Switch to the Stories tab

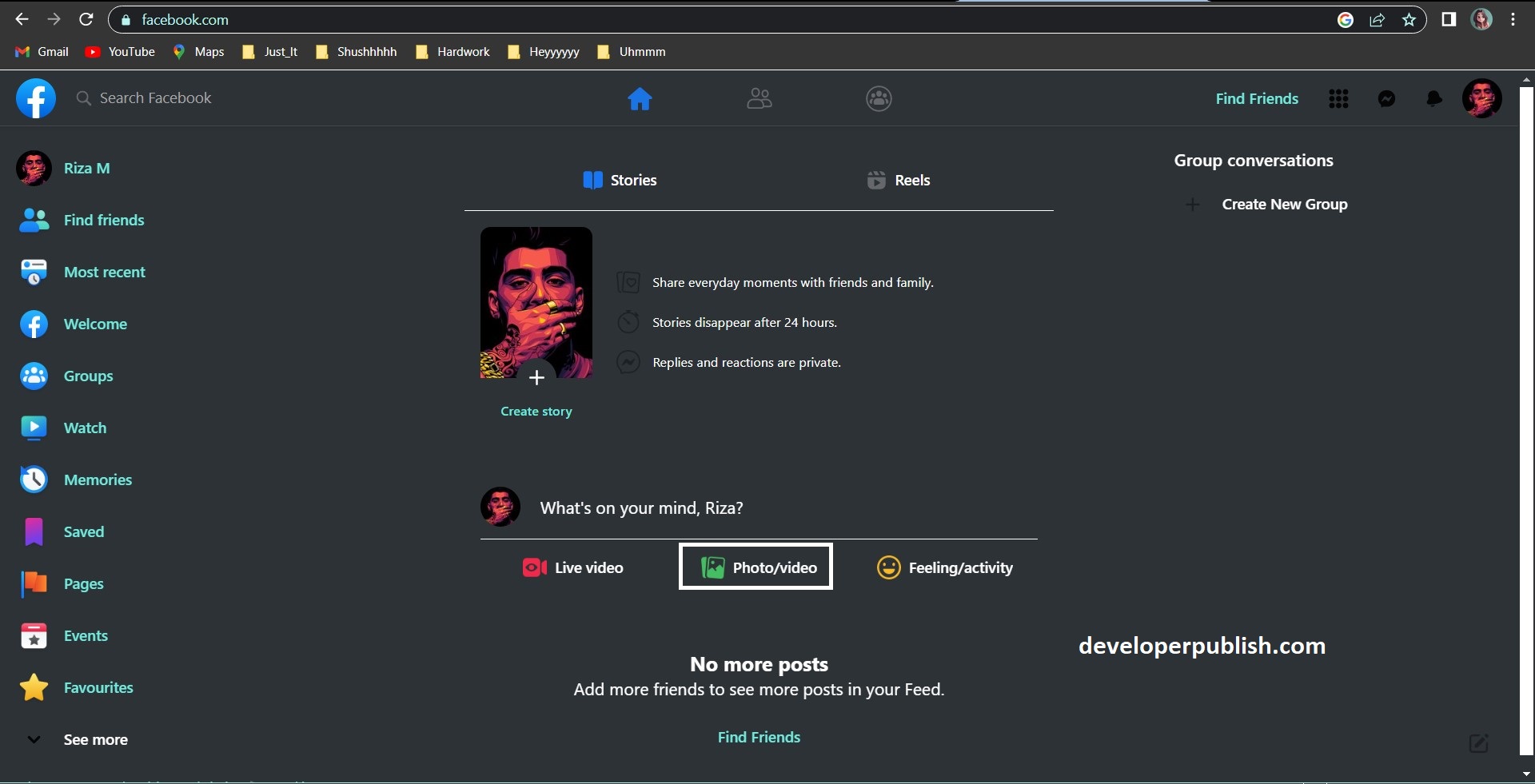620,180
